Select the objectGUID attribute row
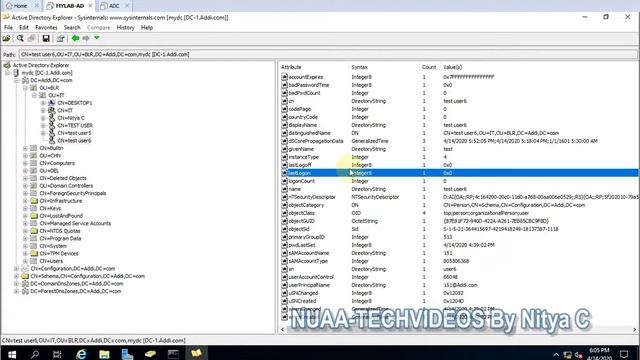640x360 pixels. 459,221
